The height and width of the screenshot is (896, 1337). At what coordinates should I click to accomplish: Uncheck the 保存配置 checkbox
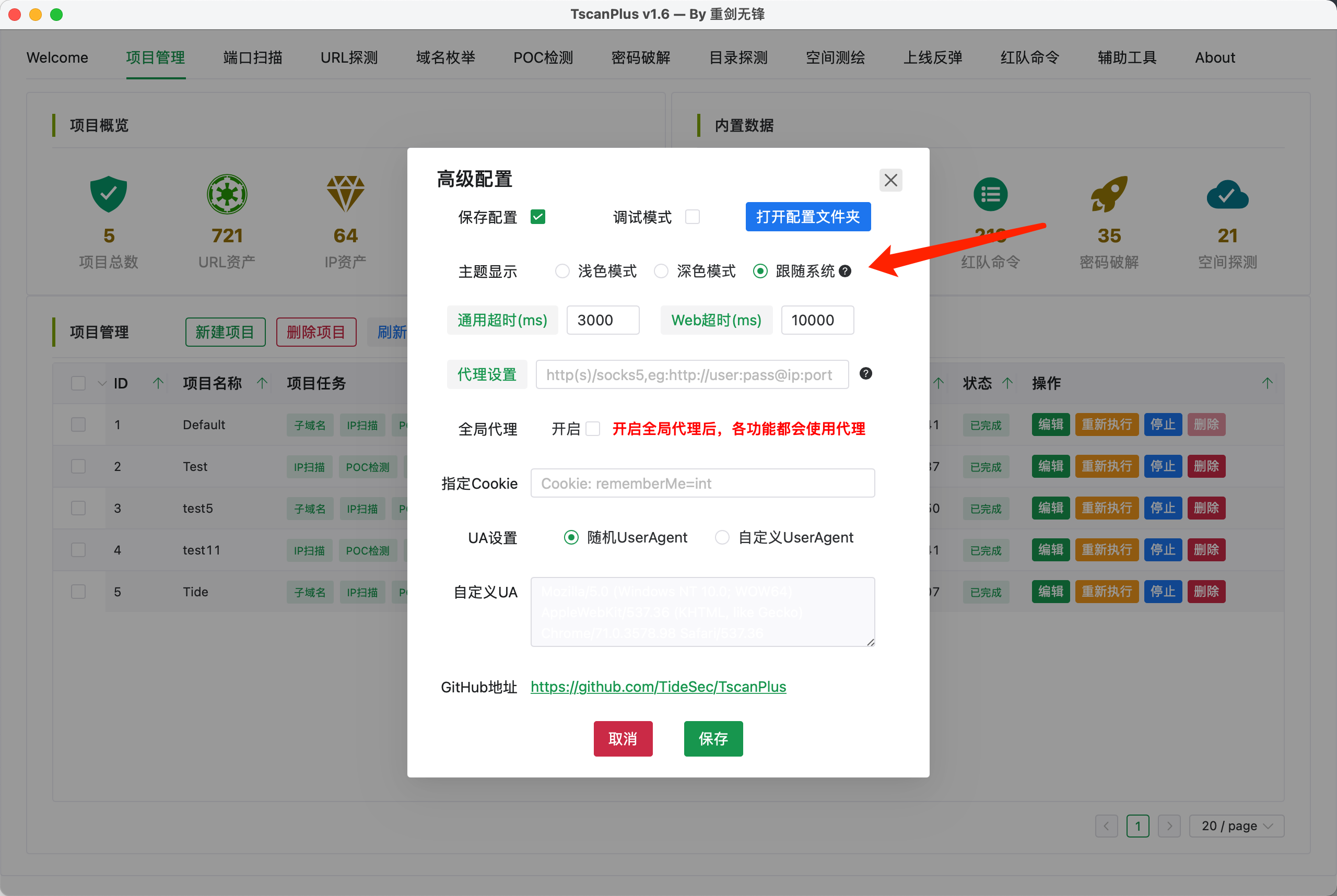click(537, 217)
